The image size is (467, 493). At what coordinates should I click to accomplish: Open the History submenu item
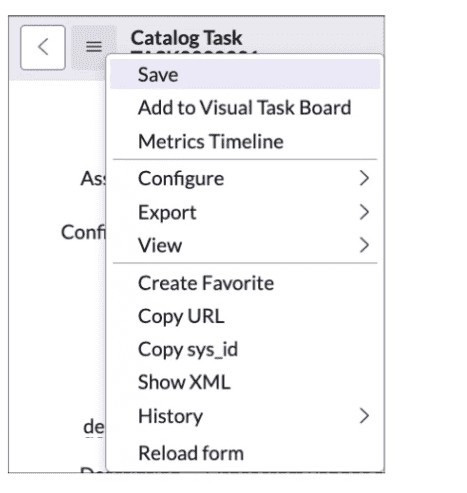[245, 416]
